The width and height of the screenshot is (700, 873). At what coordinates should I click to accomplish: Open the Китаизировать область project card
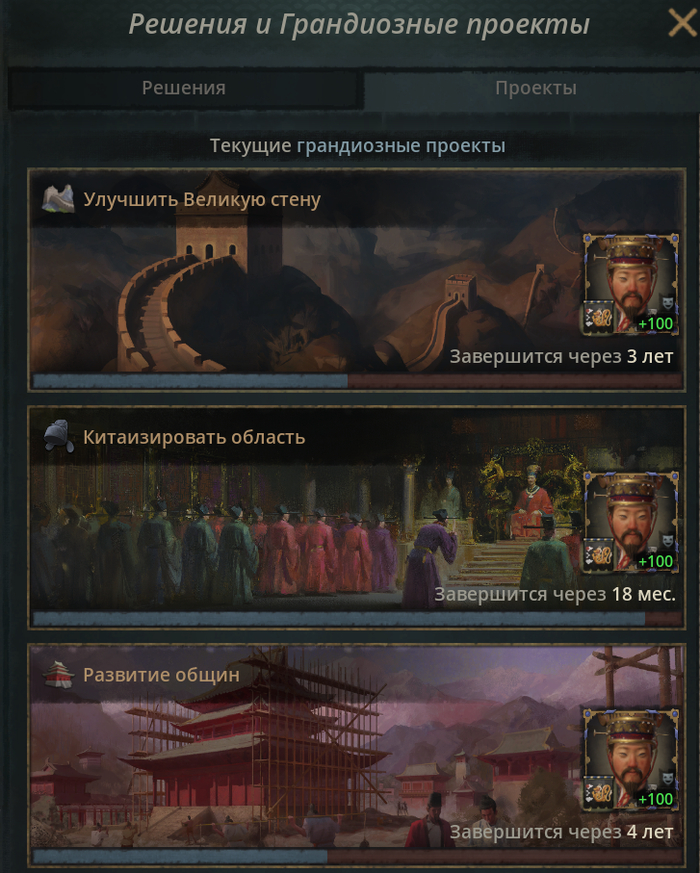tap(356, 518)
